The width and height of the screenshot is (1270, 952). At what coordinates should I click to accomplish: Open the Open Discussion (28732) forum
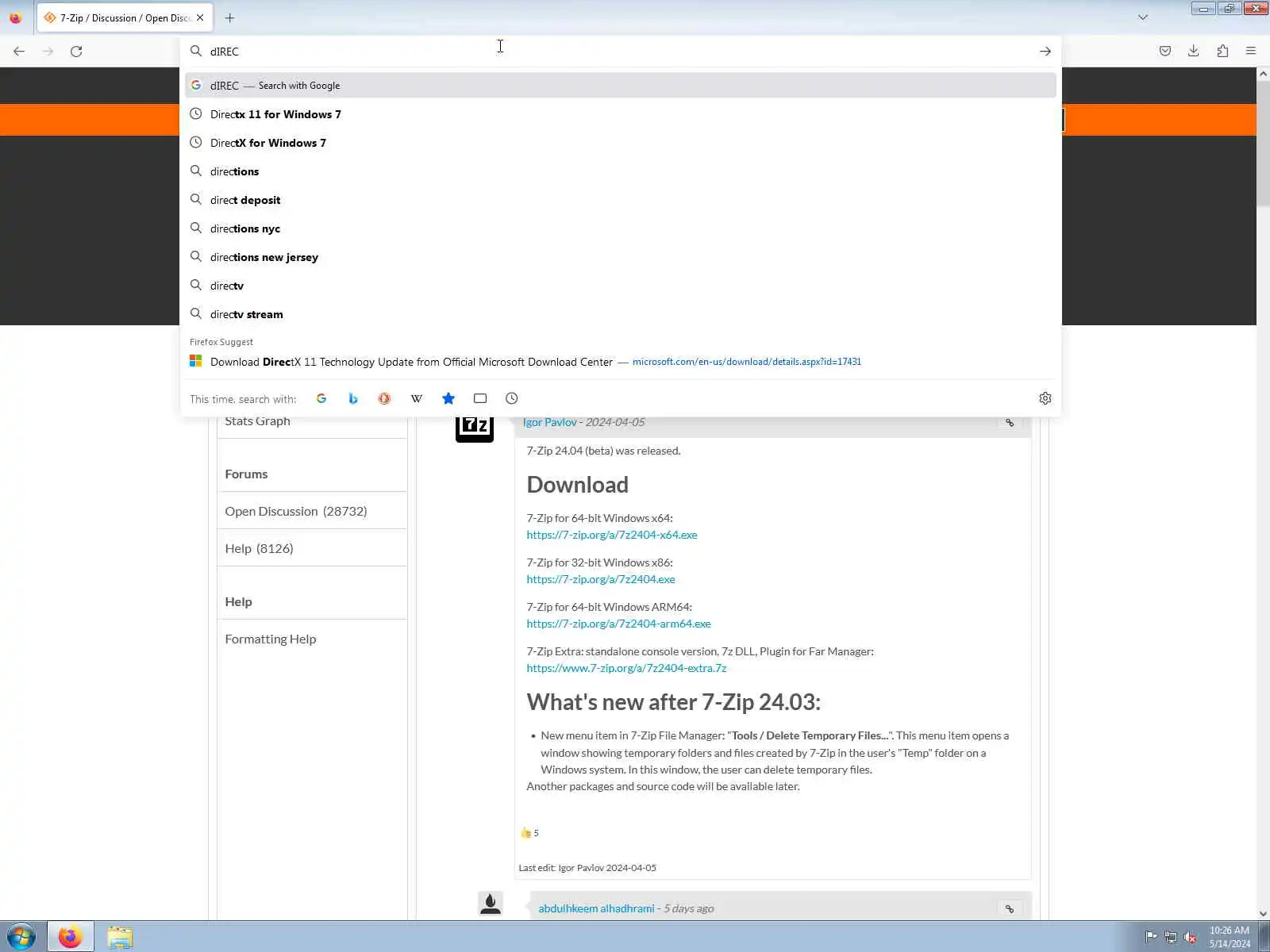point(296,512)
